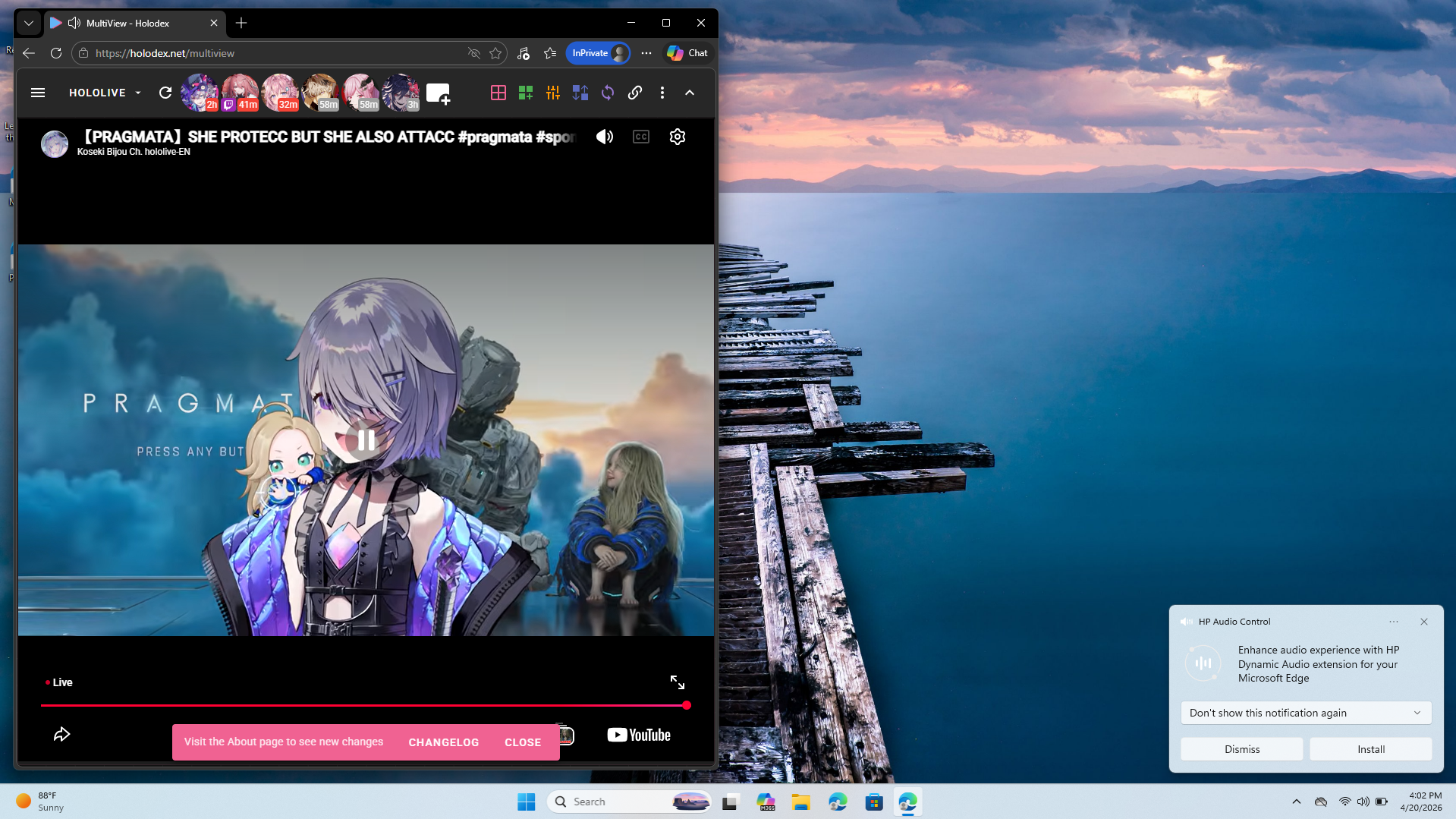Open Microsoft Store from the taskbar
Screen dimensions: 1456x819
874,802
